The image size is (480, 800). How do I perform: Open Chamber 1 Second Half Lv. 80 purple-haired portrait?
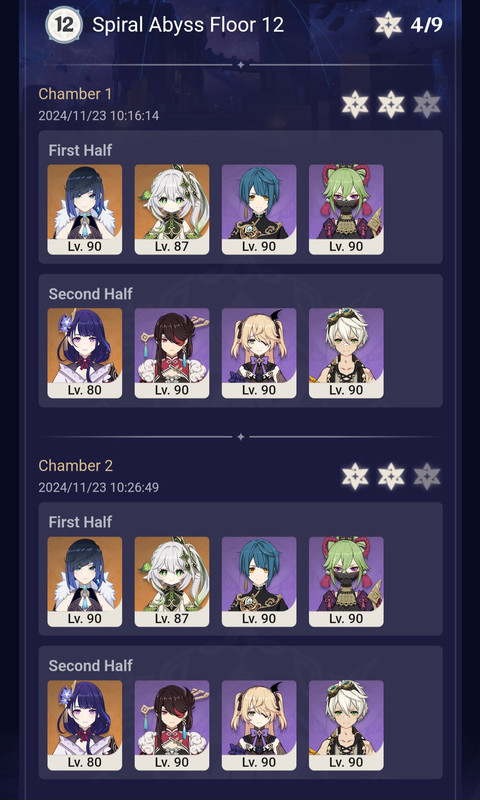[85, 353]
